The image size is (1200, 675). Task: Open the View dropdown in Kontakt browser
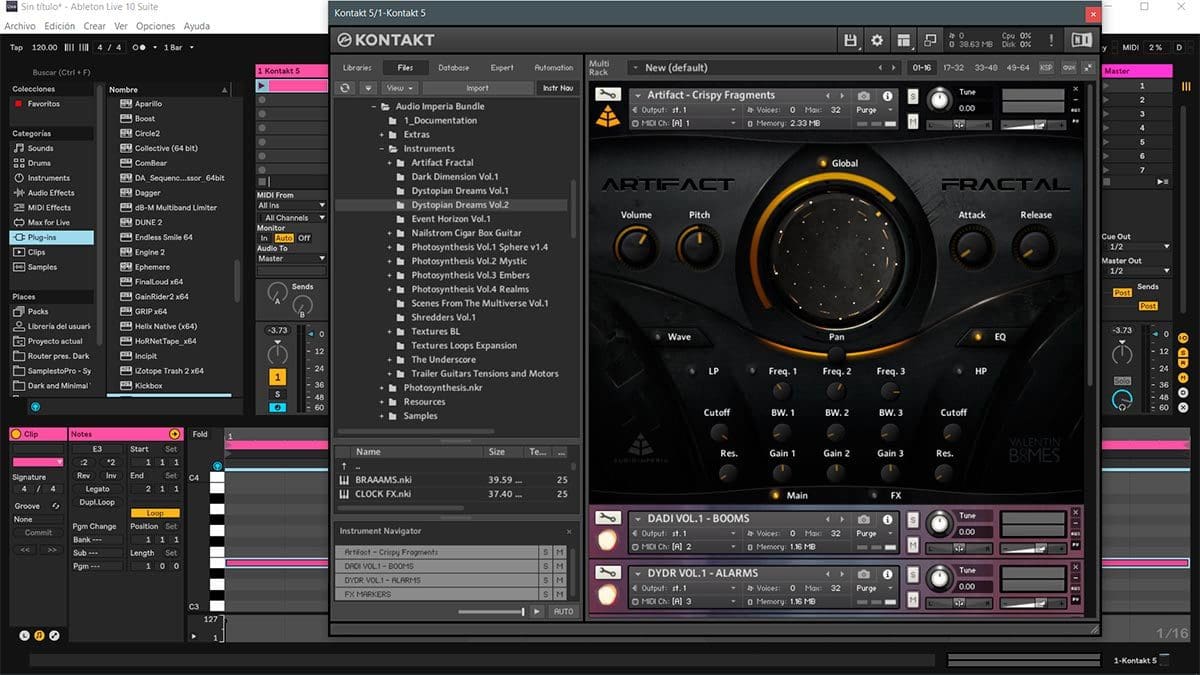[401, 88]
